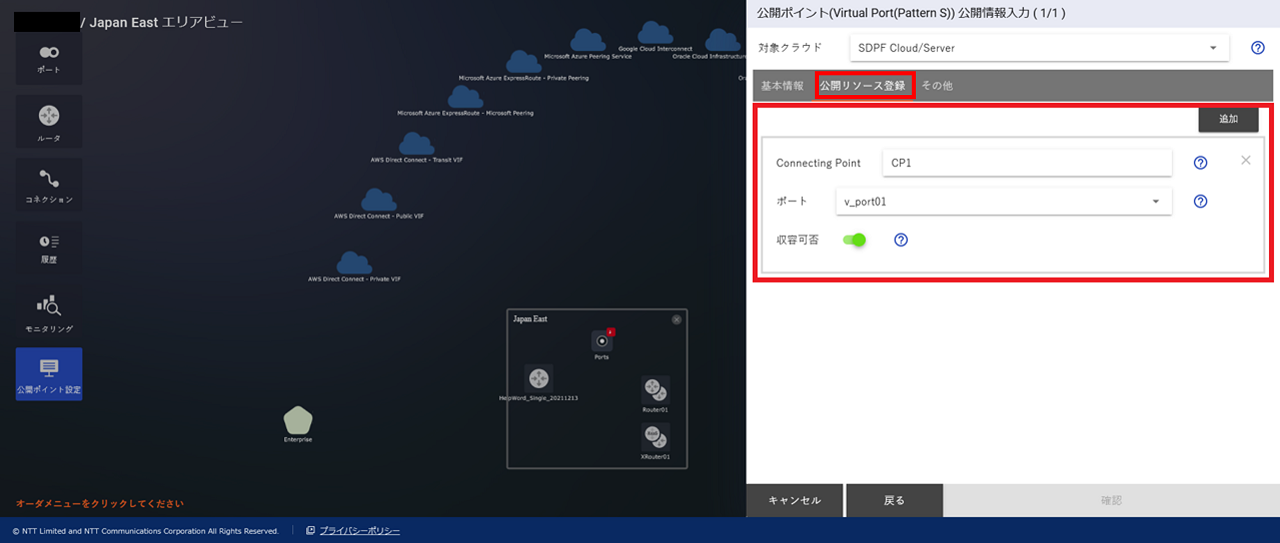This screenshot has height=543, width=1280.
Task: Click the 追加 add button
Action: (x=1228, y=119)
